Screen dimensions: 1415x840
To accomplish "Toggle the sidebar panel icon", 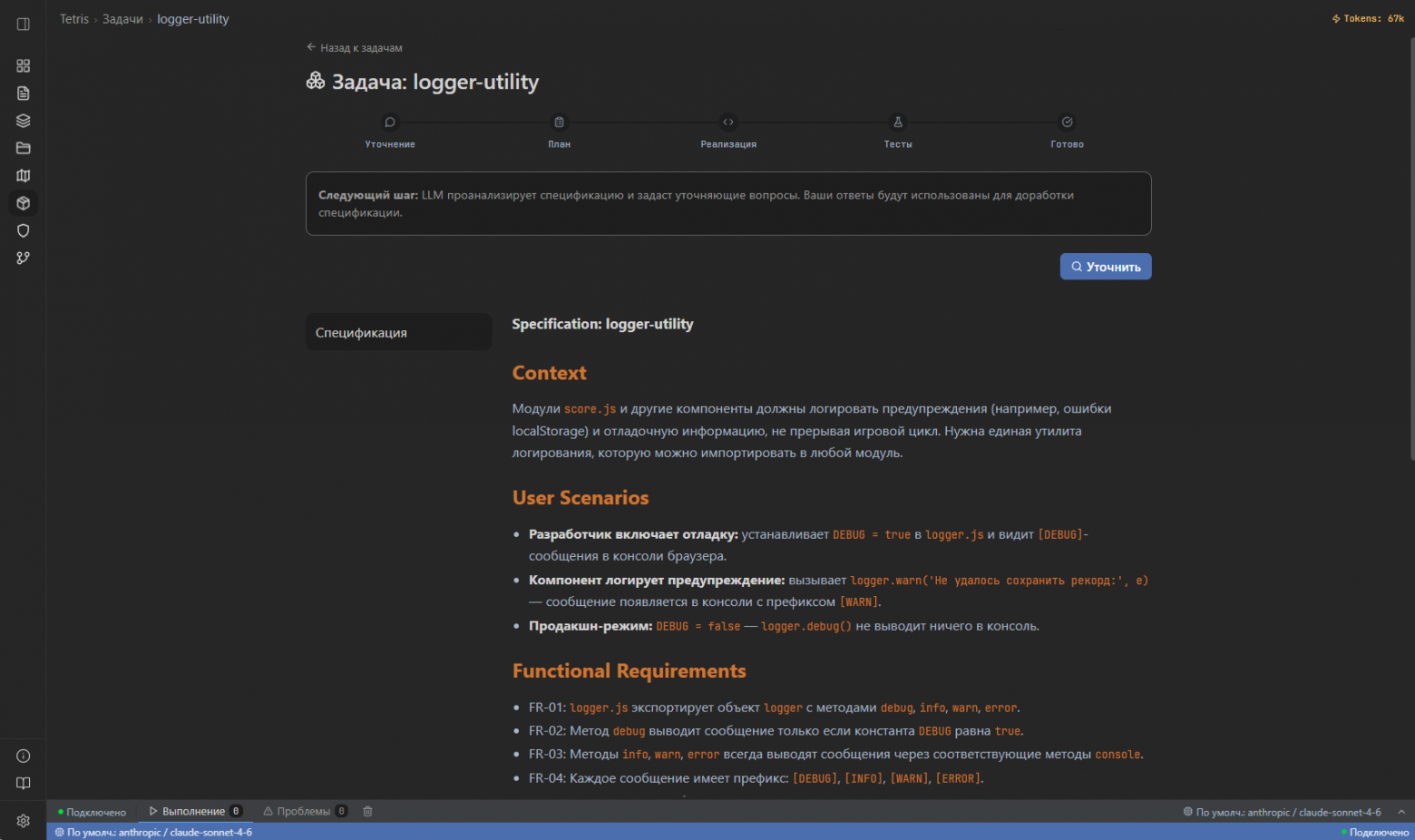I will 24,24.
